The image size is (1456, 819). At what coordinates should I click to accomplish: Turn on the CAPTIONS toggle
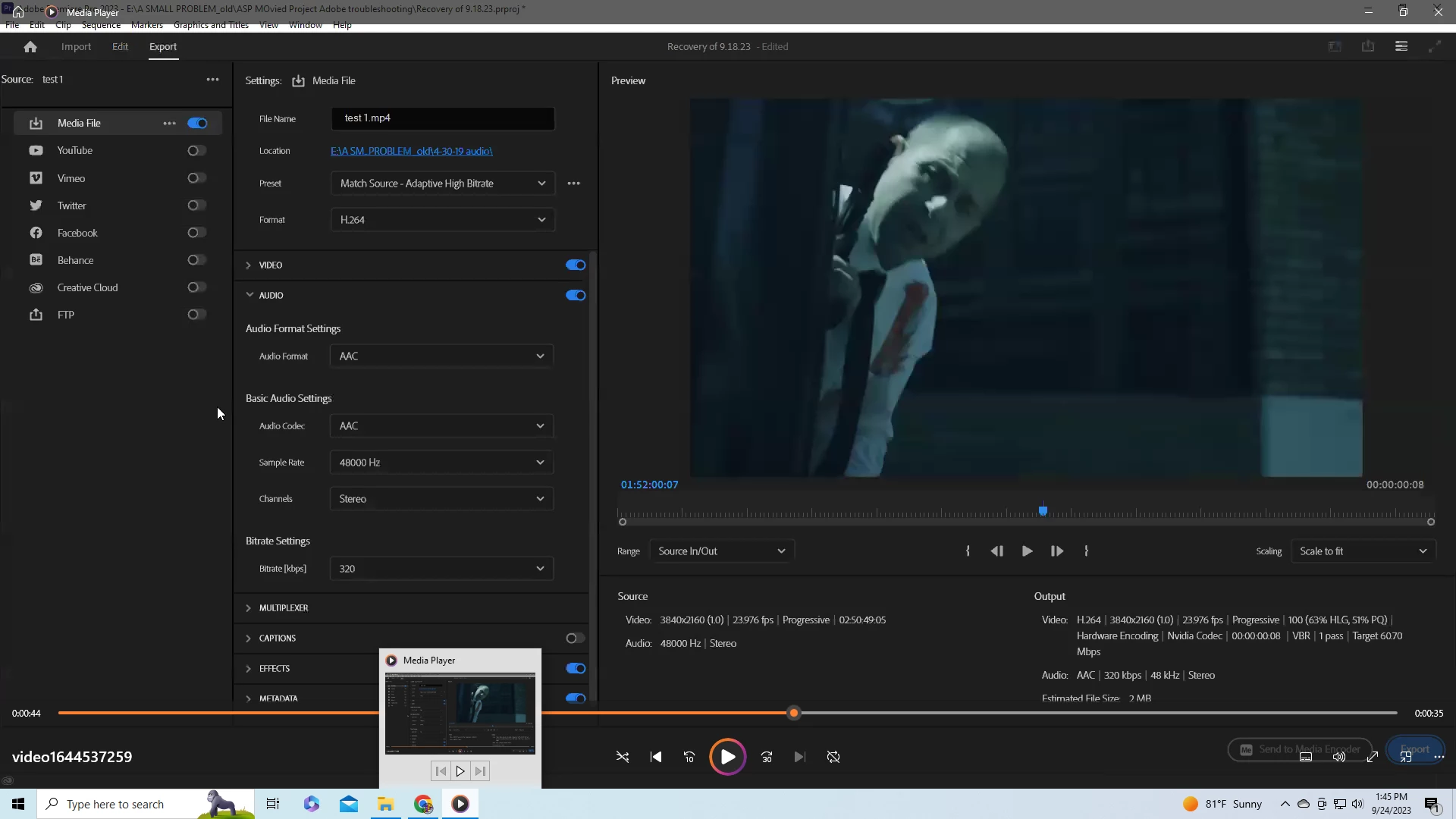click(576, 639)
